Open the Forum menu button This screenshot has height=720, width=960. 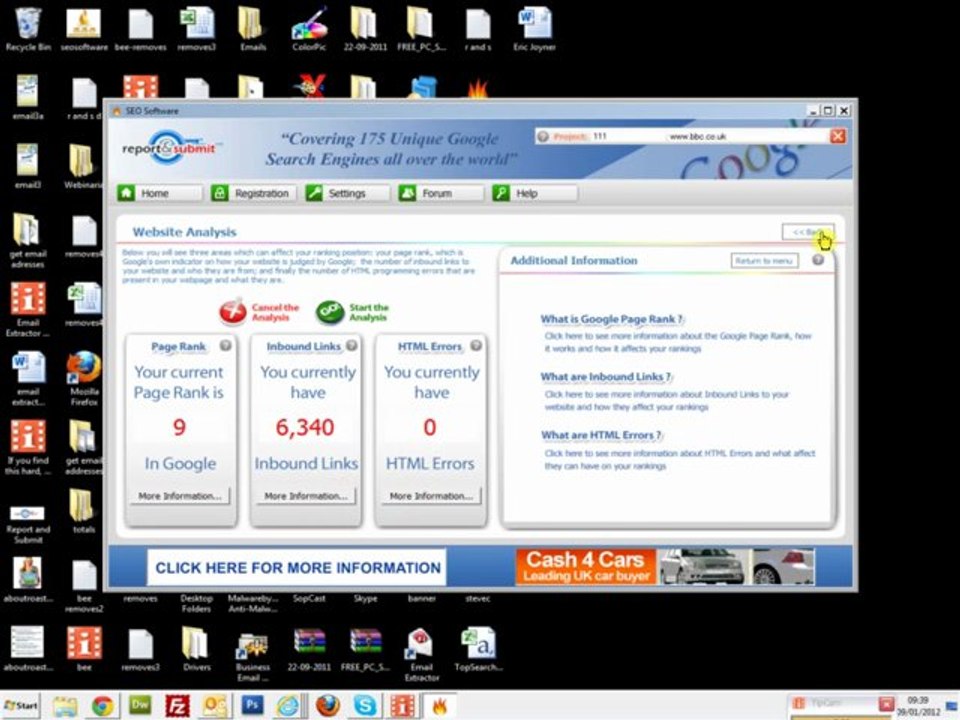point(440,193)
